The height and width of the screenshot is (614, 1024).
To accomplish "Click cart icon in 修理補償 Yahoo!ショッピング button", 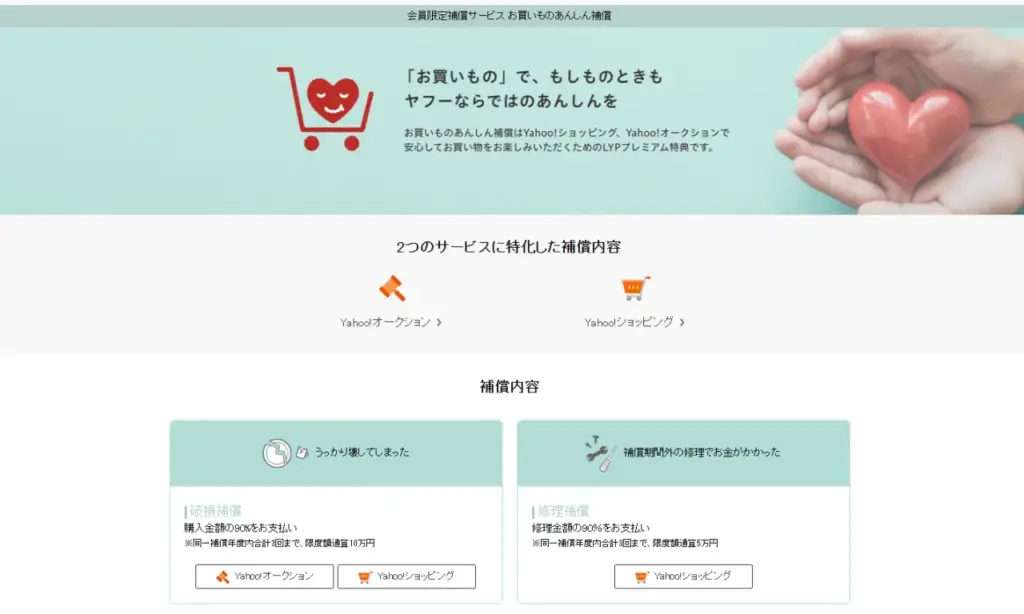I will point(642,577).
